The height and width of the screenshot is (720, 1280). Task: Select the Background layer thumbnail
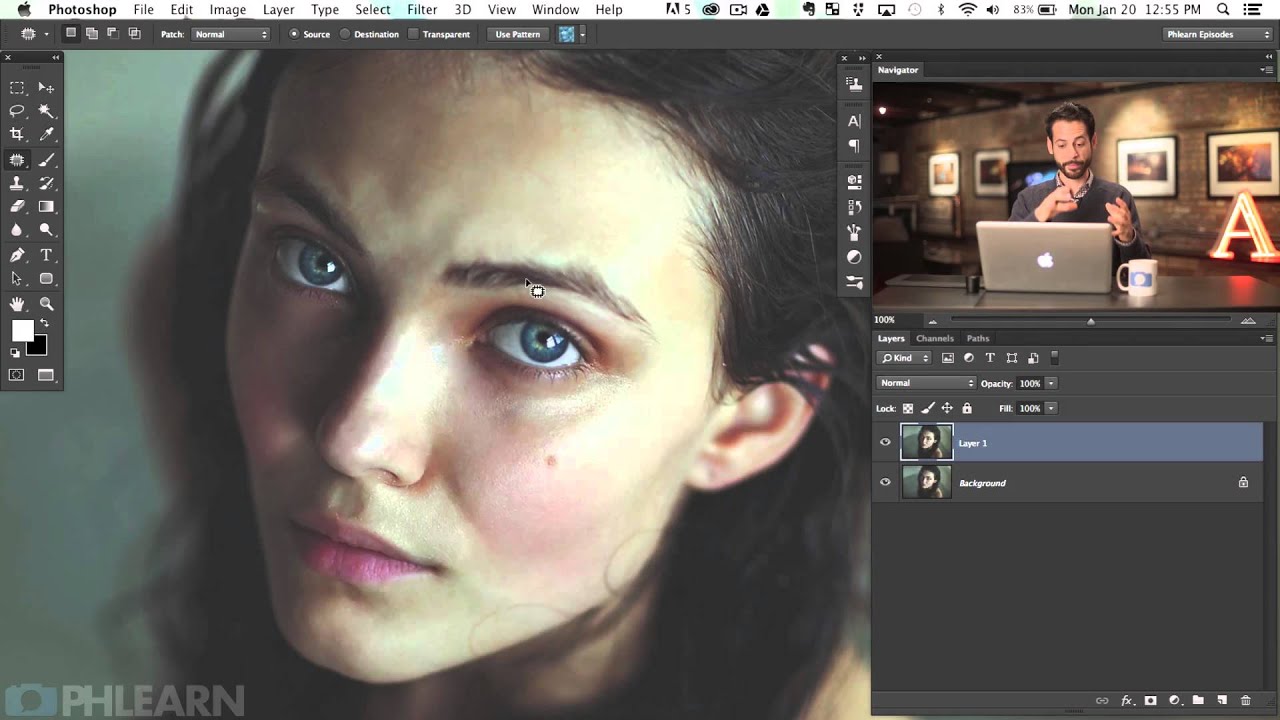(x=927, y=483)
